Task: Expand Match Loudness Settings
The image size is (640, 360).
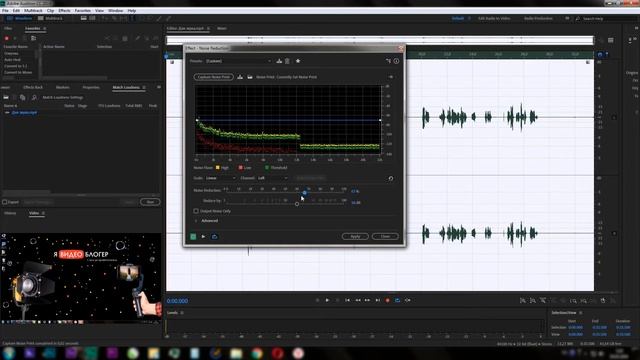Action: coord(62,98)
